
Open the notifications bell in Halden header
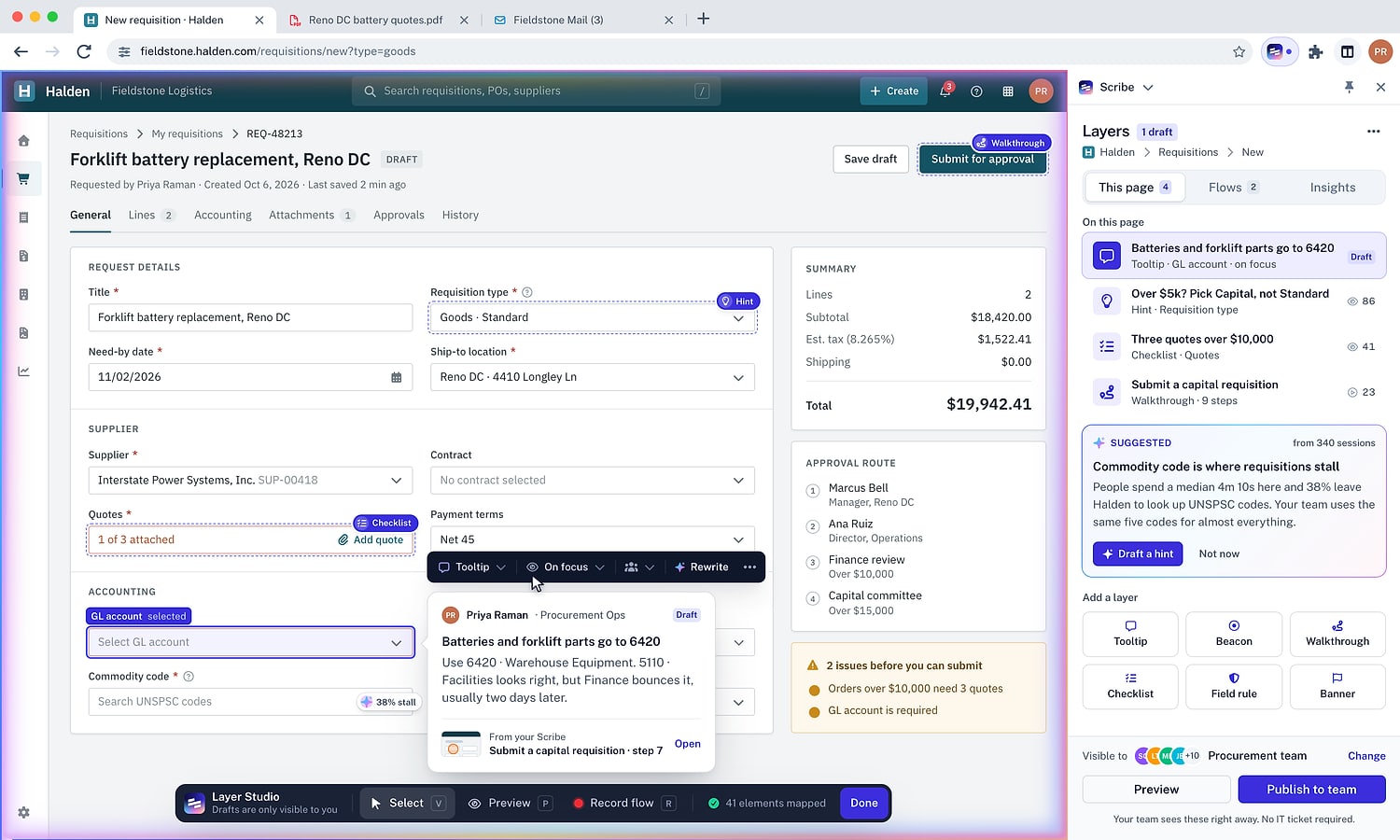coord(945,91)
